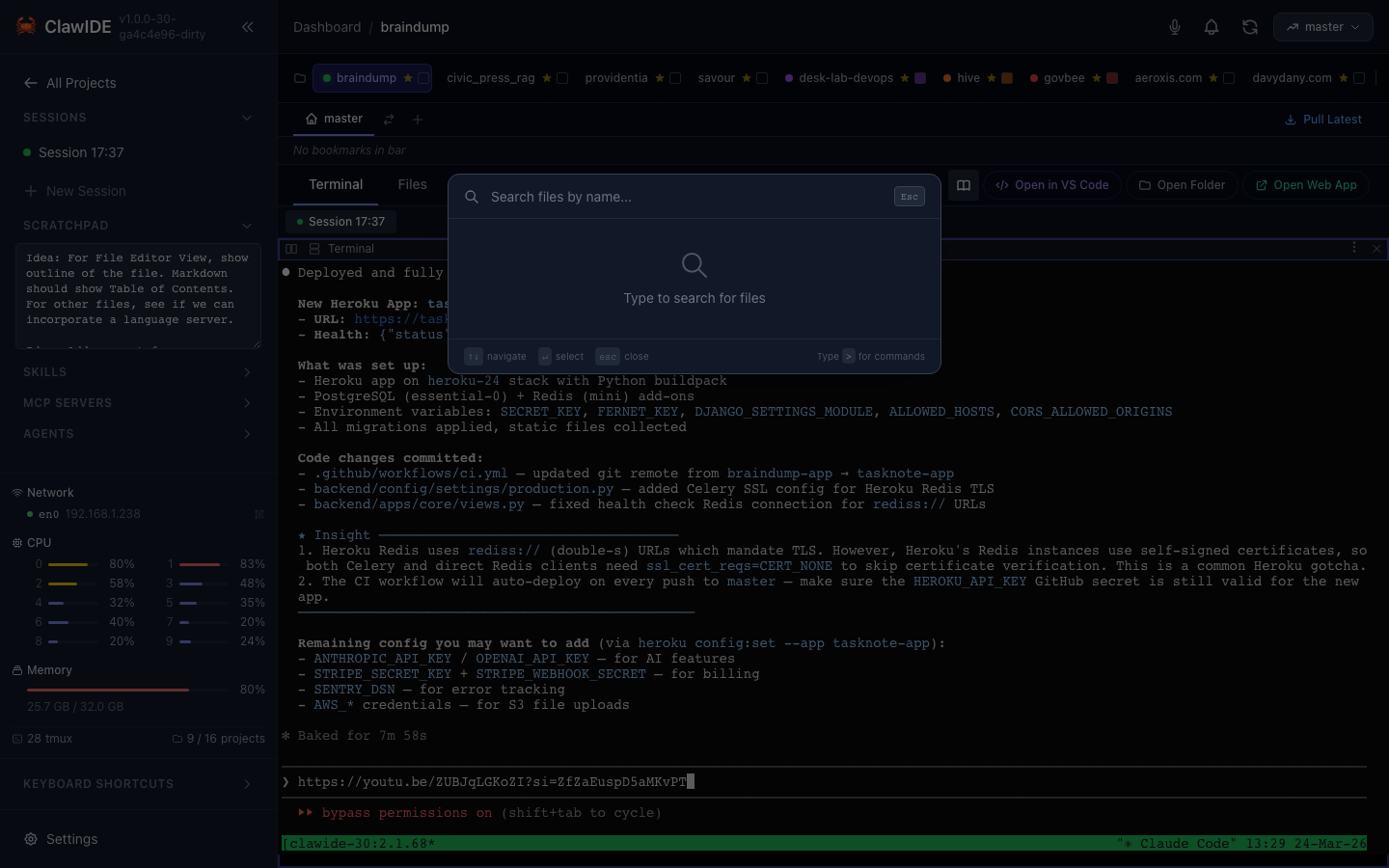Click Pull Latest link

coord(1323,120)
